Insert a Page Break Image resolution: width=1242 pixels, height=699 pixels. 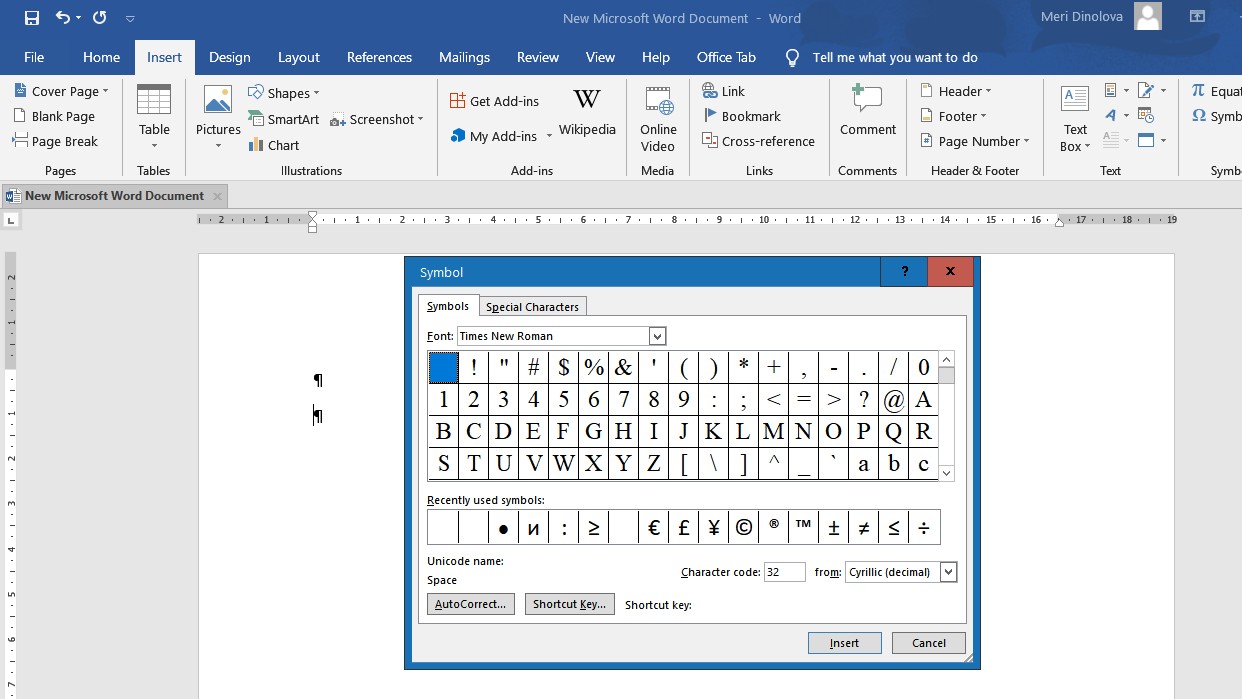pyautogui.click(x=54, y=141)
